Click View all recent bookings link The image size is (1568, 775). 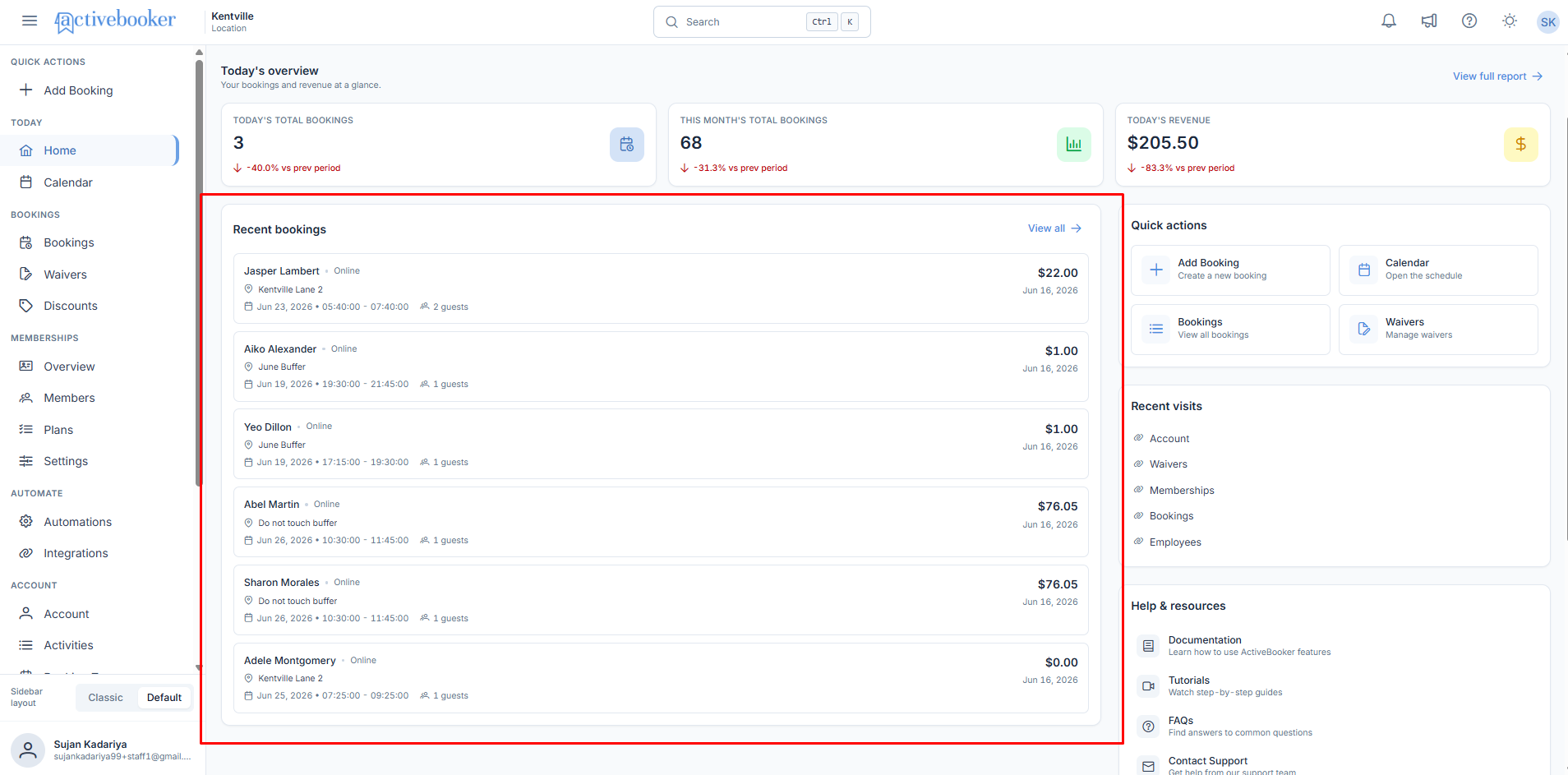click(1054, 228)
